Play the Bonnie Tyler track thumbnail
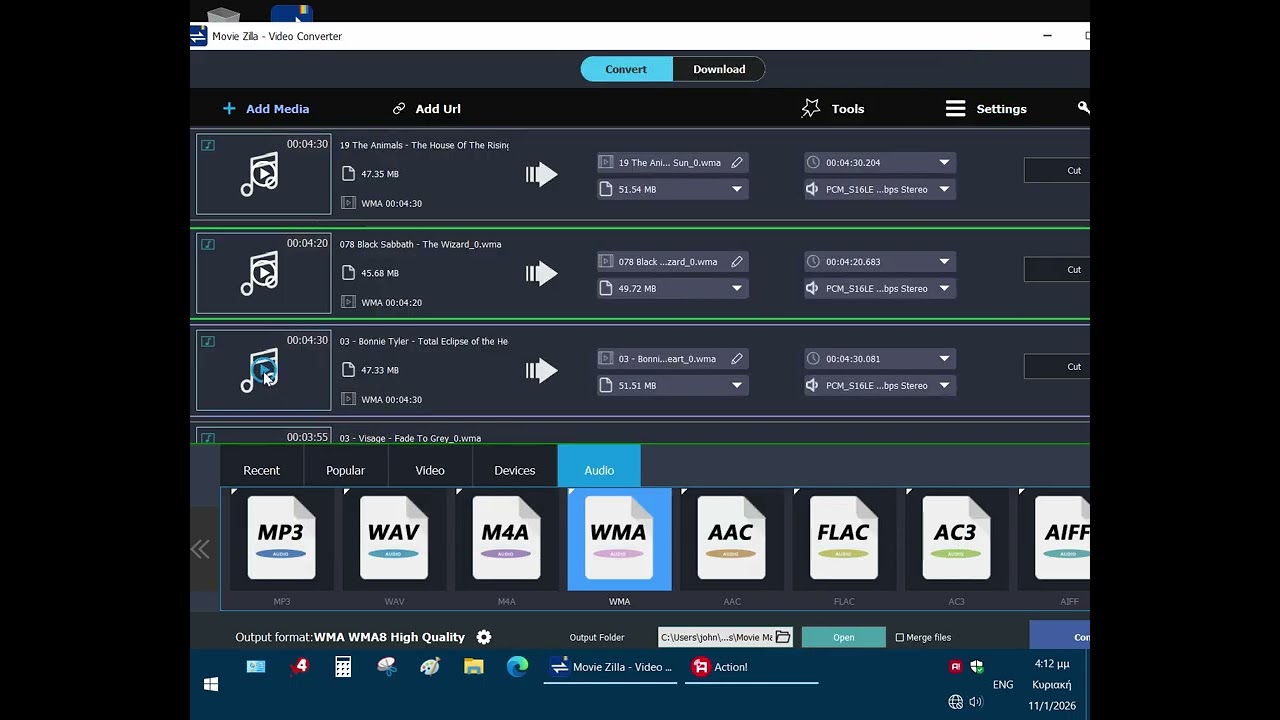Image resolution: width=1280 pixels, height=720 pixels. tap(263, 371)
